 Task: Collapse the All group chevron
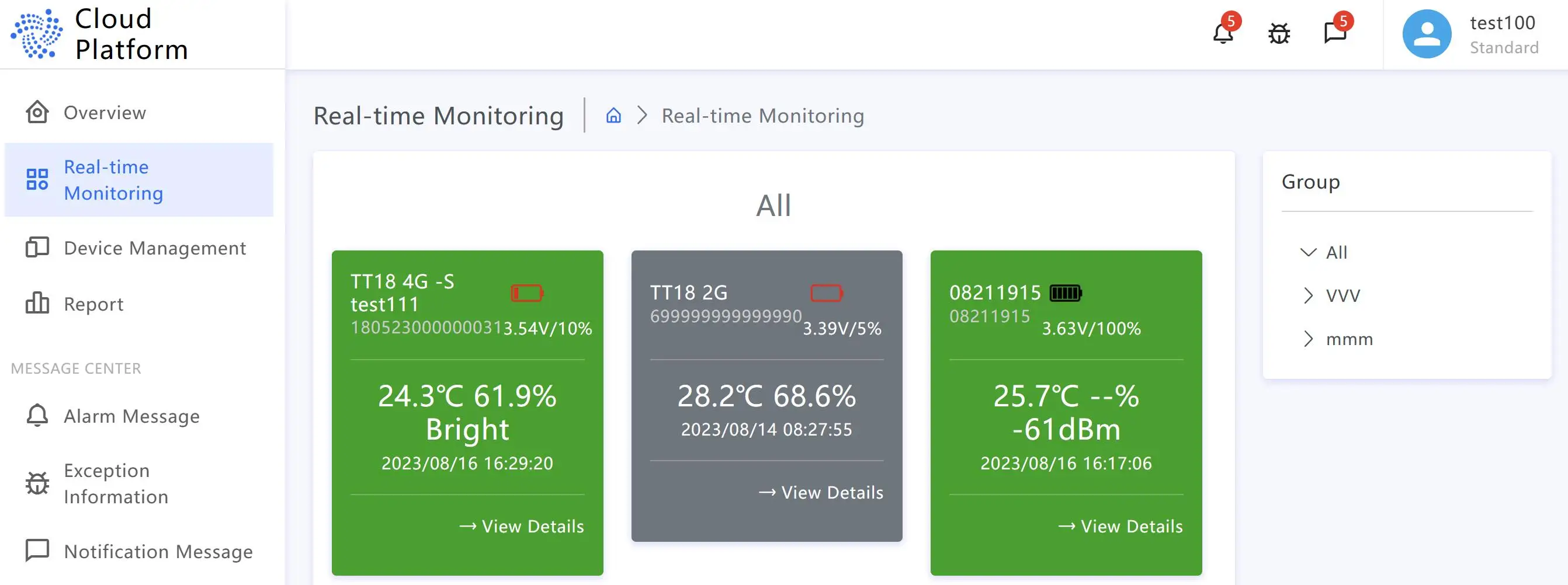tap(1308, 252)
